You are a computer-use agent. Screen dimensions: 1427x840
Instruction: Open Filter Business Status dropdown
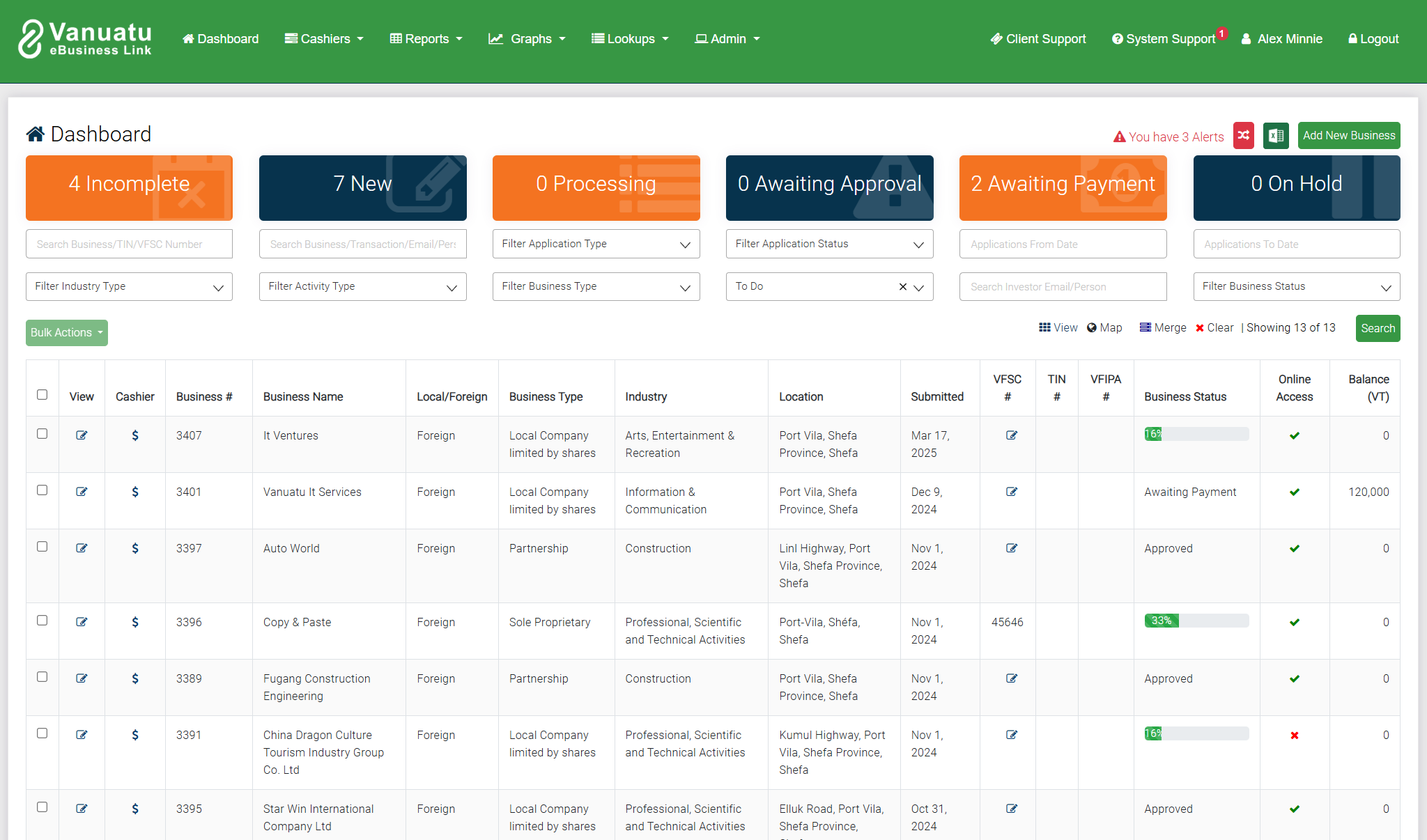pyautogui.click(x=1296, y=286)
